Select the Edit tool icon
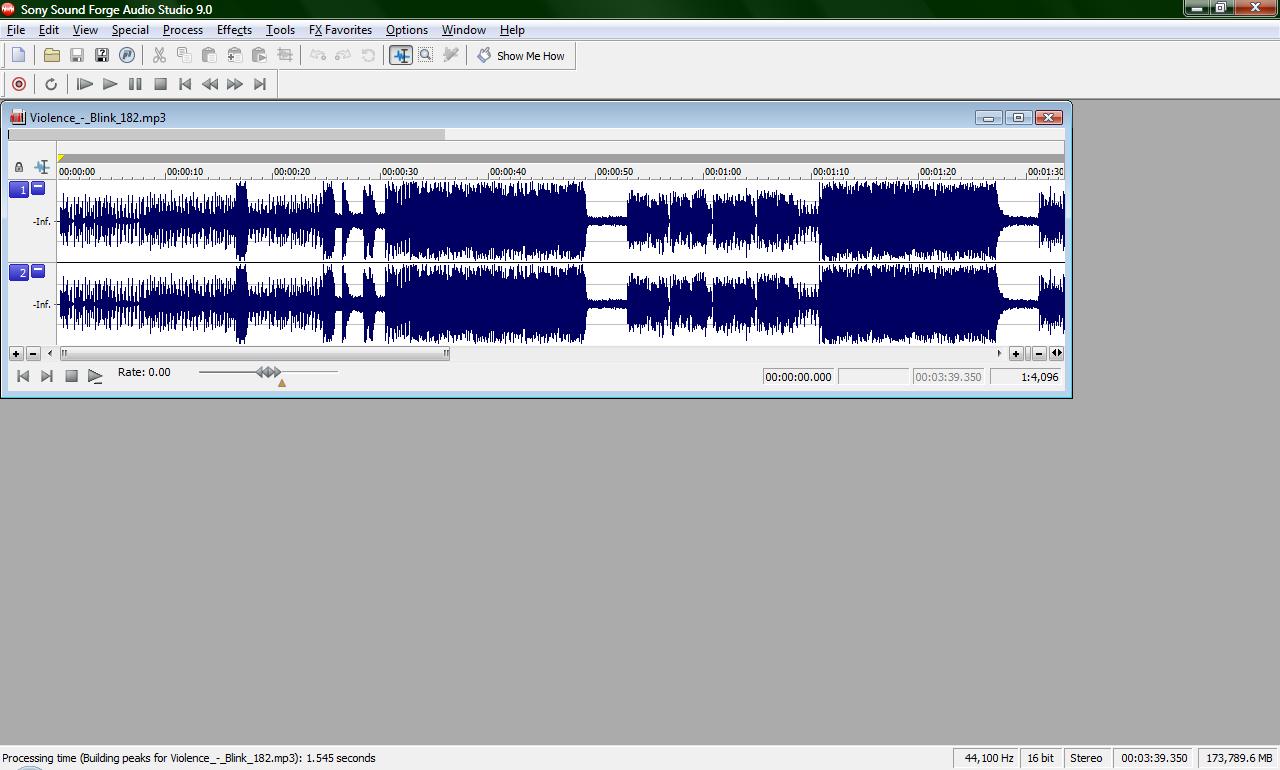1280x770 pixels. 401,56
